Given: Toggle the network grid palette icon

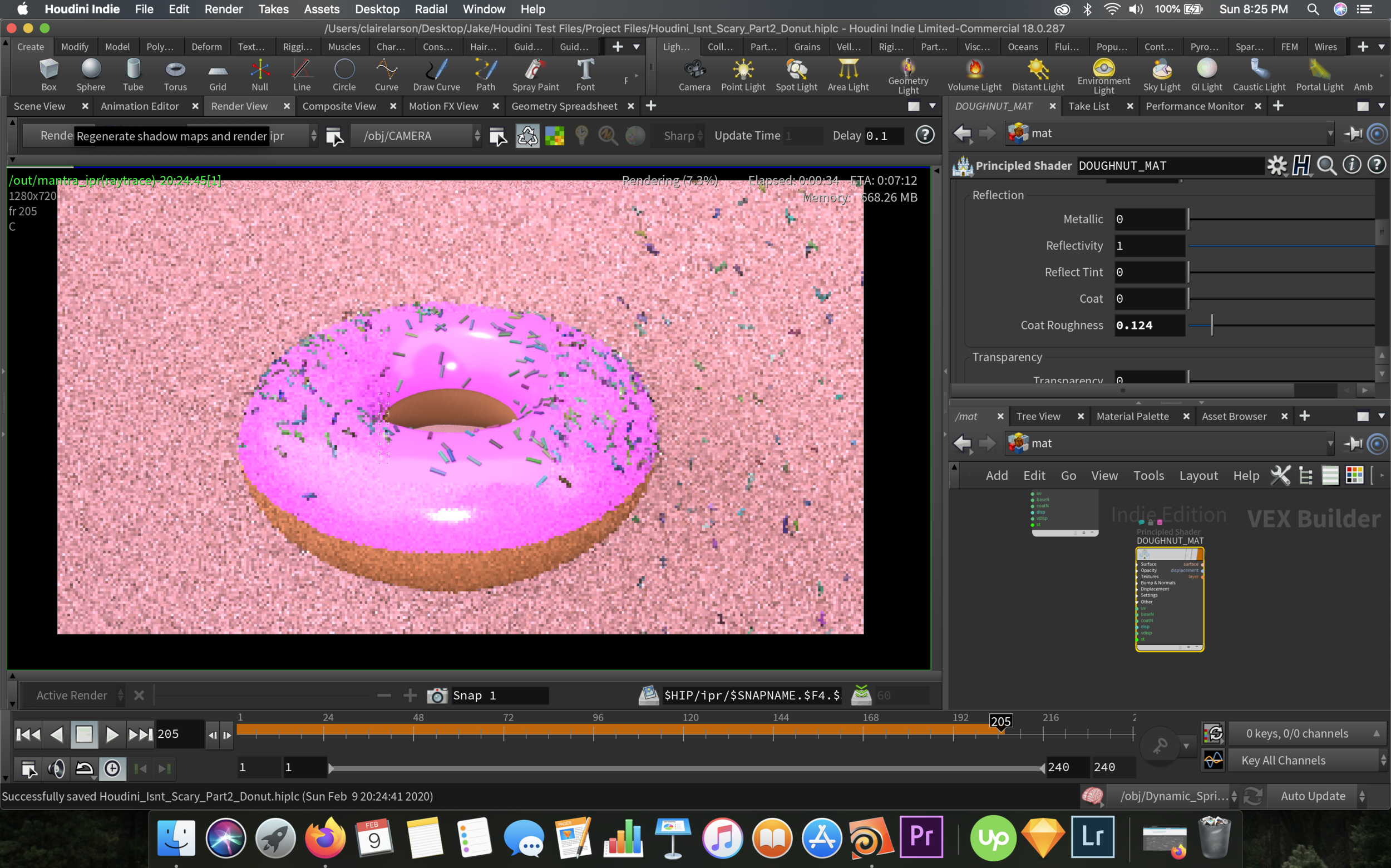Looking at the screenshot, I should (x=1354, y=475).
